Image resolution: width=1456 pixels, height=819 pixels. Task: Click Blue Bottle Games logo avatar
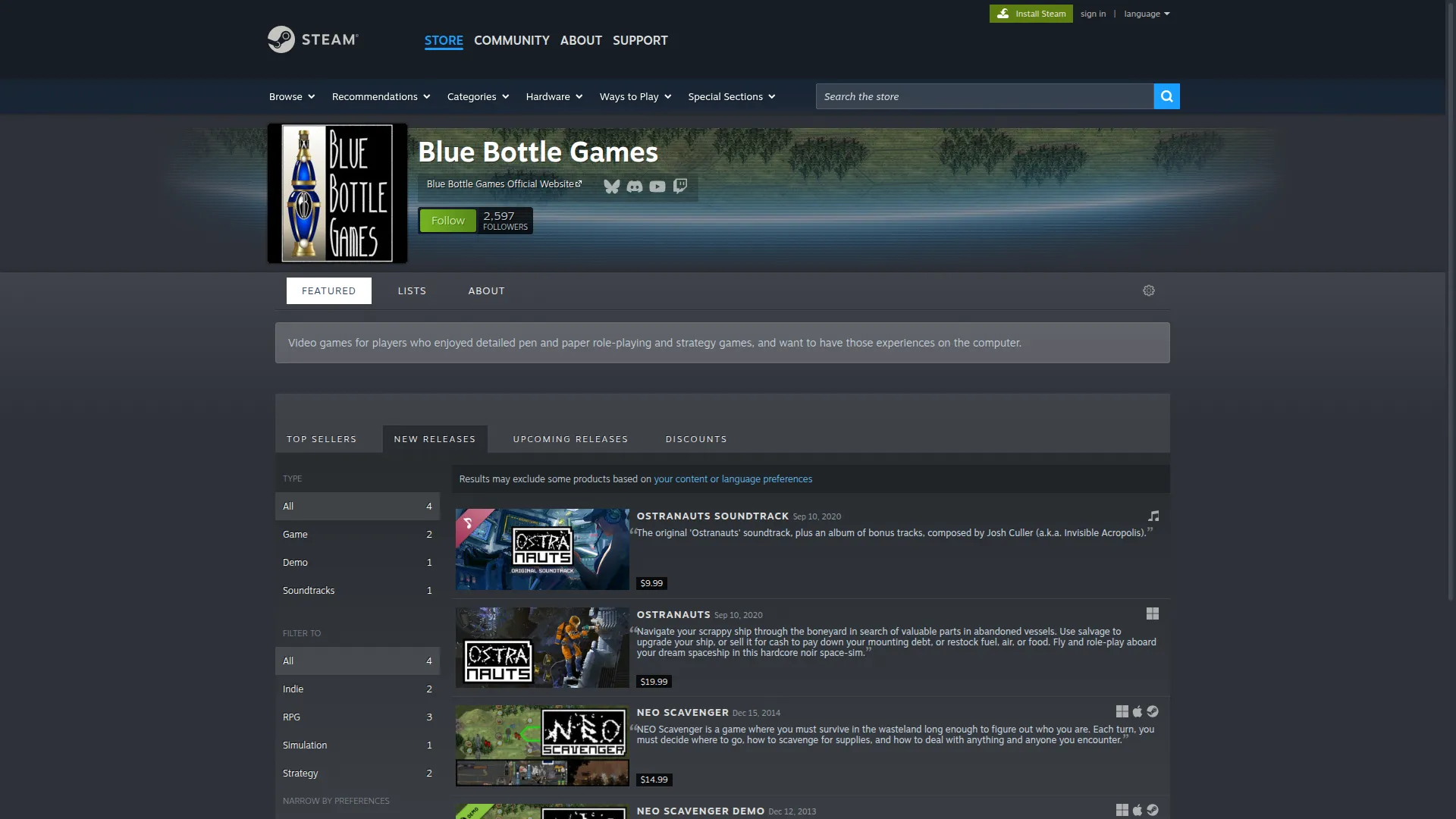(337, 193)
